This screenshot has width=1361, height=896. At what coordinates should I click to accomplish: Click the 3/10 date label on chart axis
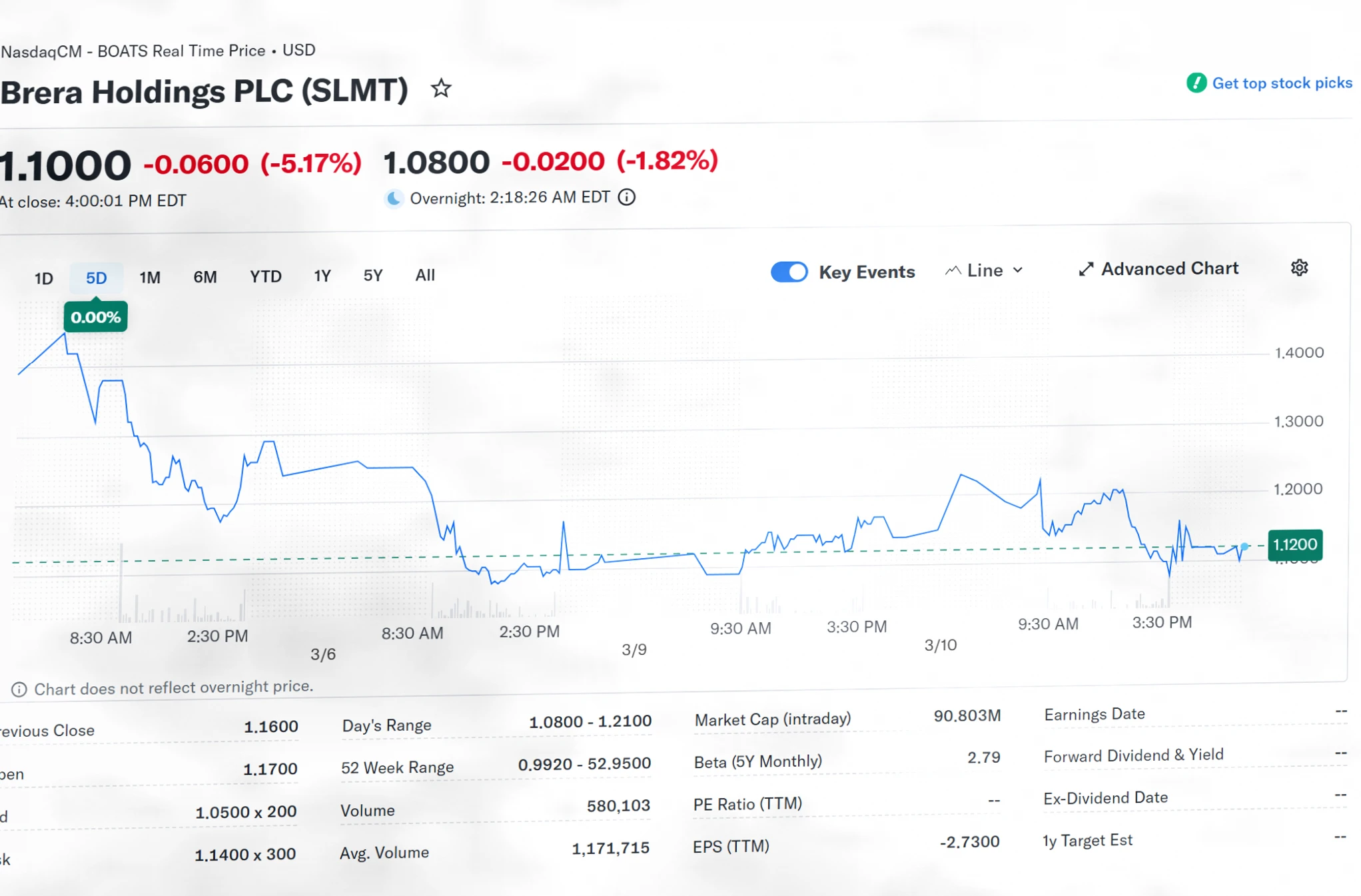tap(941, 645)
